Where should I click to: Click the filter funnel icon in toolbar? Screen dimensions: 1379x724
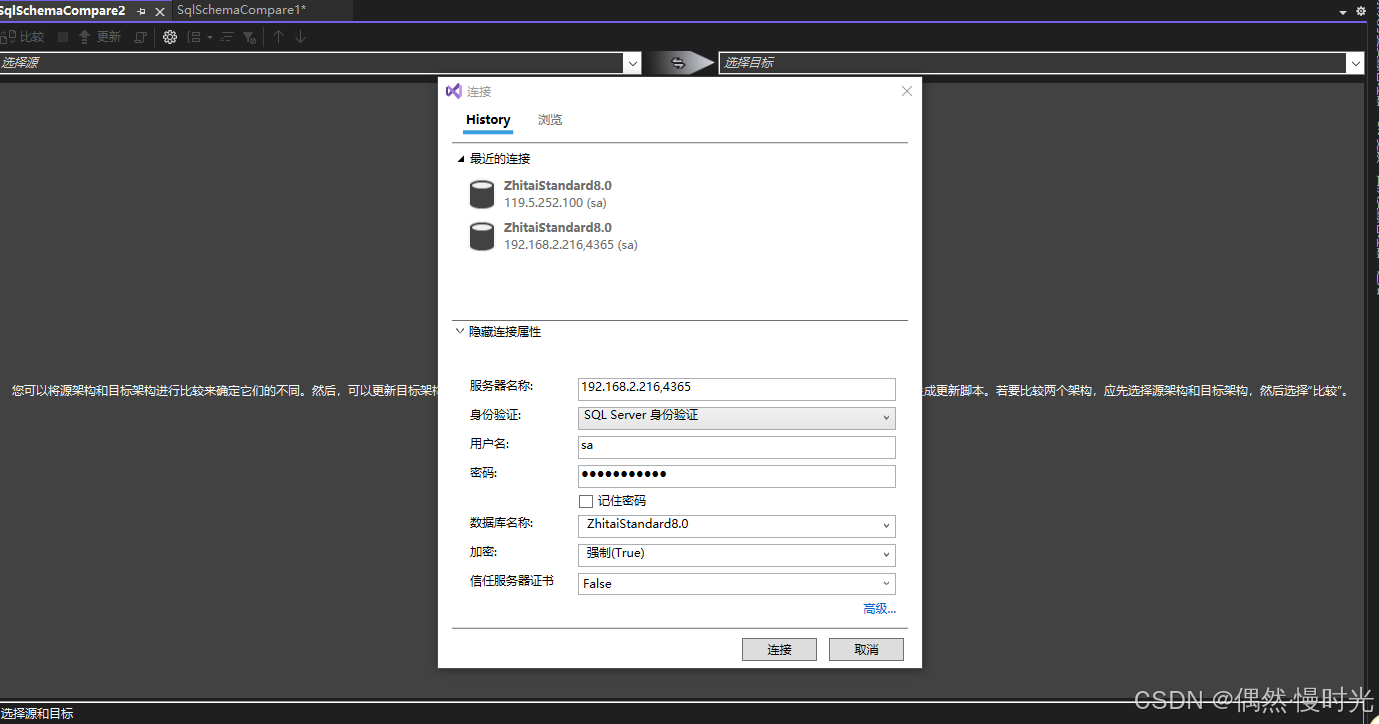[x=250, y=37]
